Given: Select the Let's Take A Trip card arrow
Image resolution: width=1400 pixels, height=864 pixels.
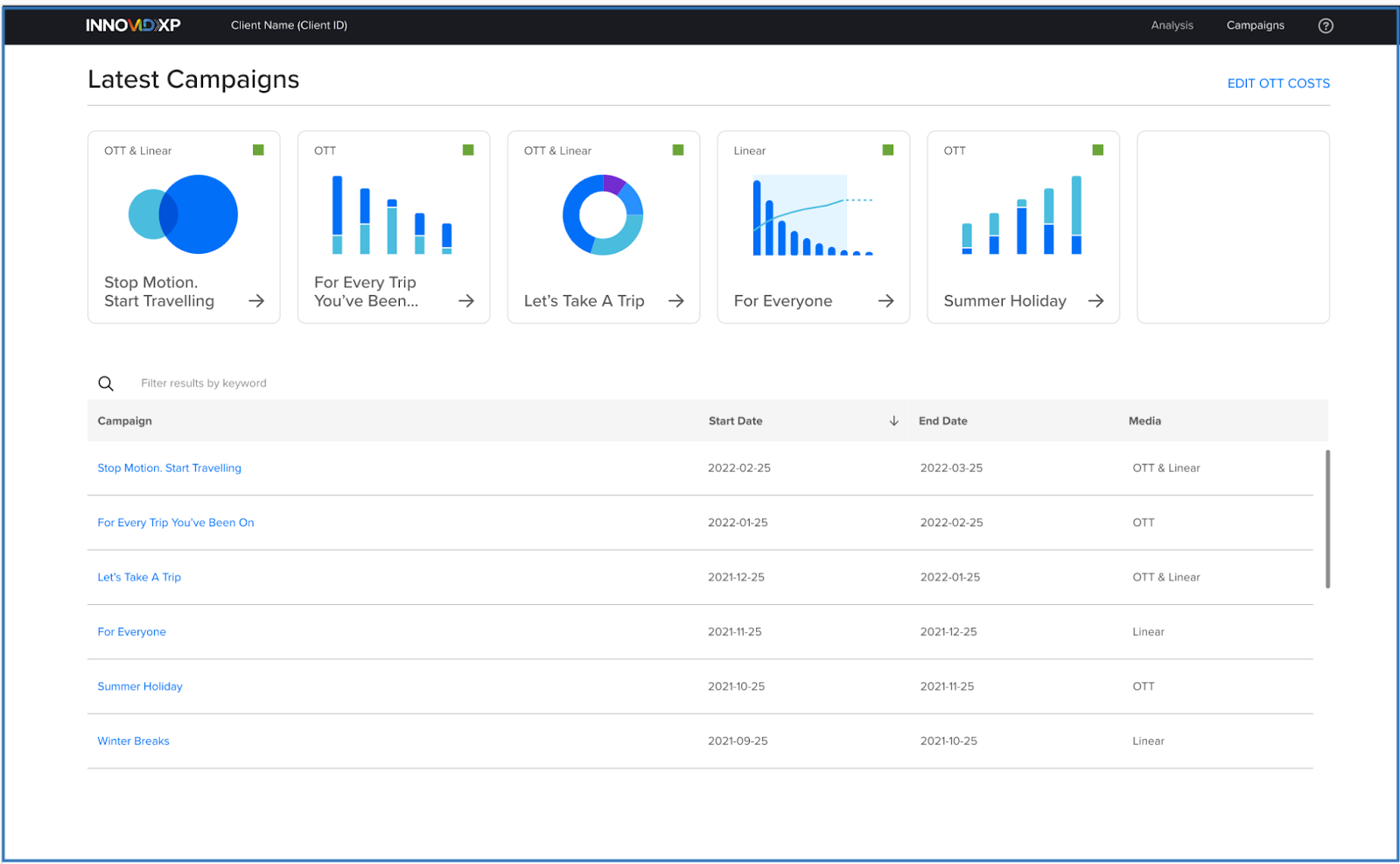Looking at the screenshot, I should coord(676,300).
